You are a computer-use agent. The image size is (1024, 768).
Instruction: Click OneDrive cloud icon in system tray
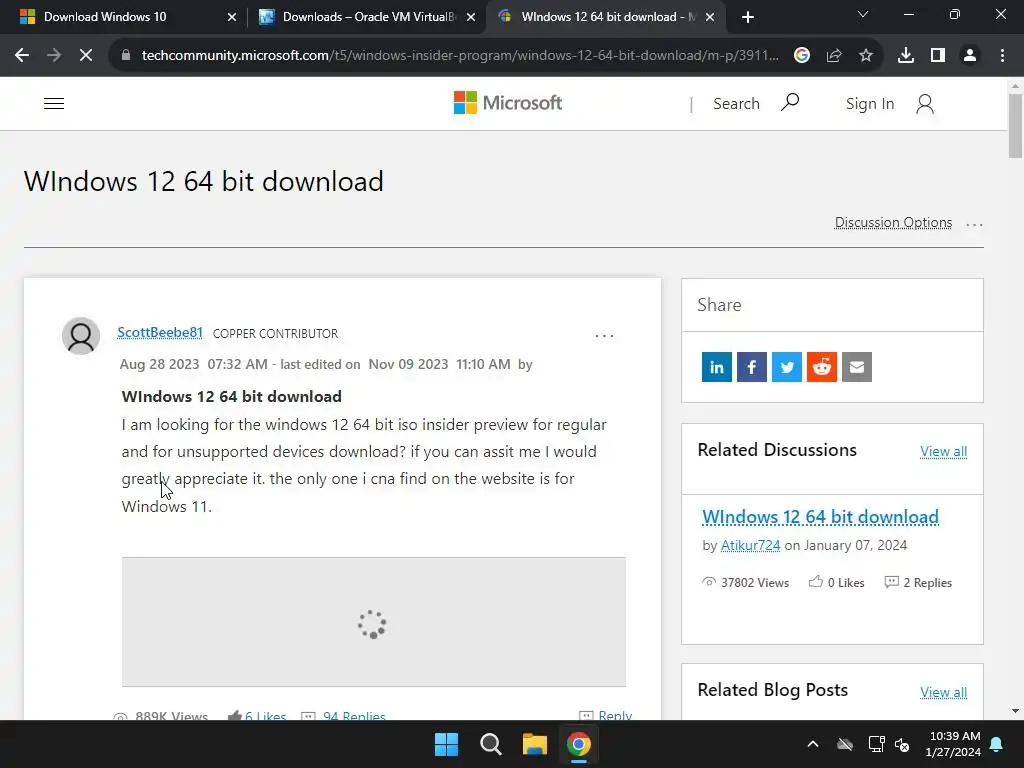click(845, 744)
